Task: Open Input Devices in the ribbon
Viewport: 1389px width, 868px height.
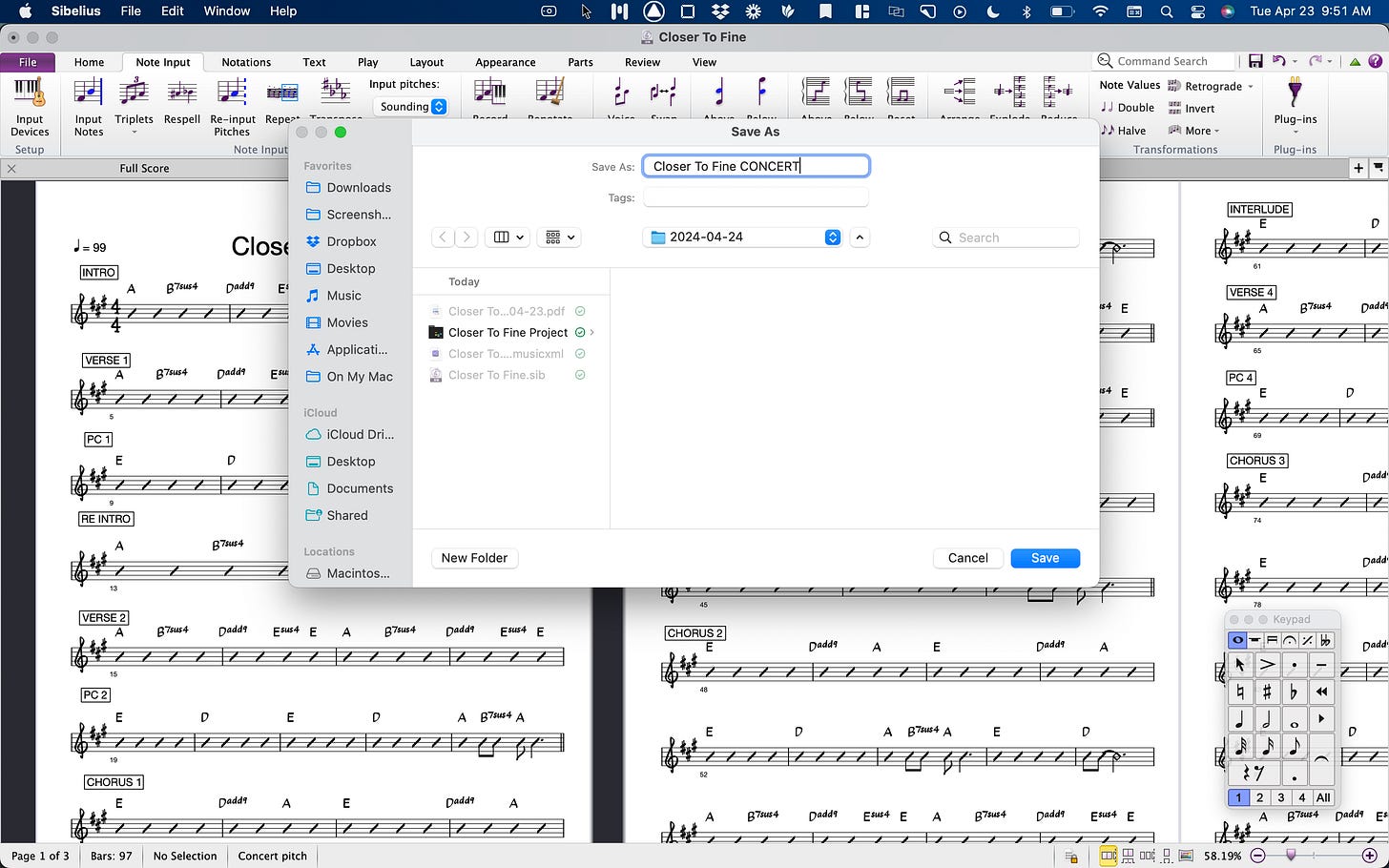Action: (30, 108)
